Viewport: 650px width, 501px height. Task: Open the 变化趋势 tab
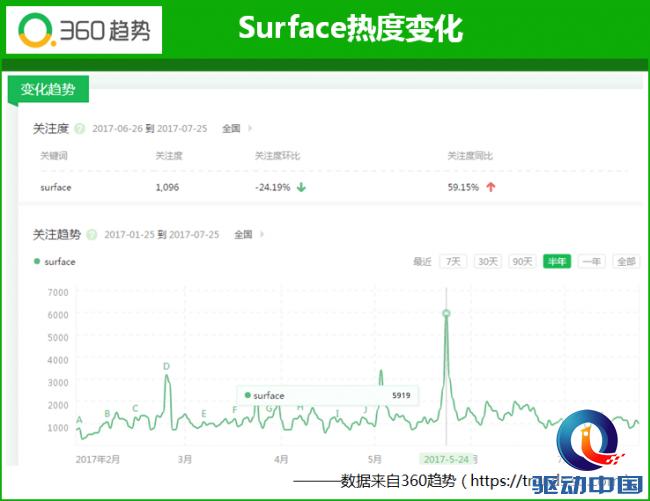point(48,89)
